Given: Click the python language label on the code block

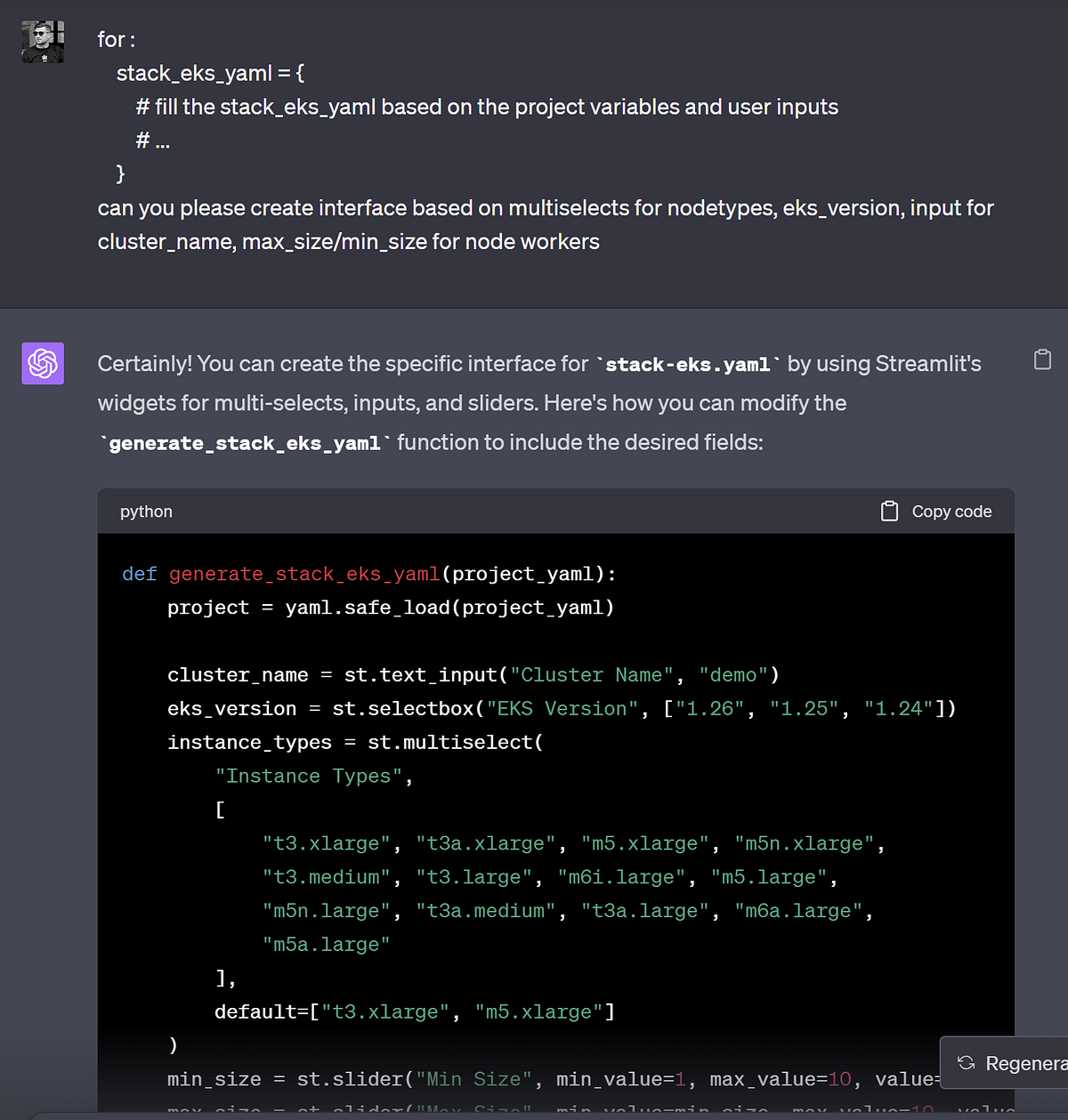Looking at the screenshot, I should pos(145,511).
